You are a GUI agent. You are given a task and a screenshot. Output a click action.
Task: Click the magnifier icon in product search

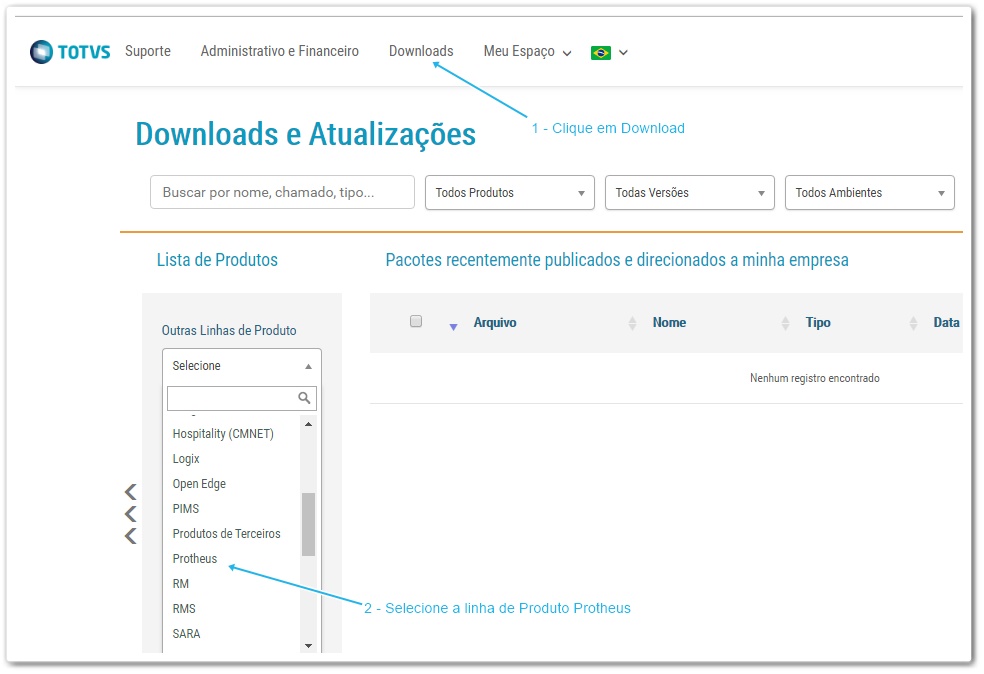click(304, 398)
